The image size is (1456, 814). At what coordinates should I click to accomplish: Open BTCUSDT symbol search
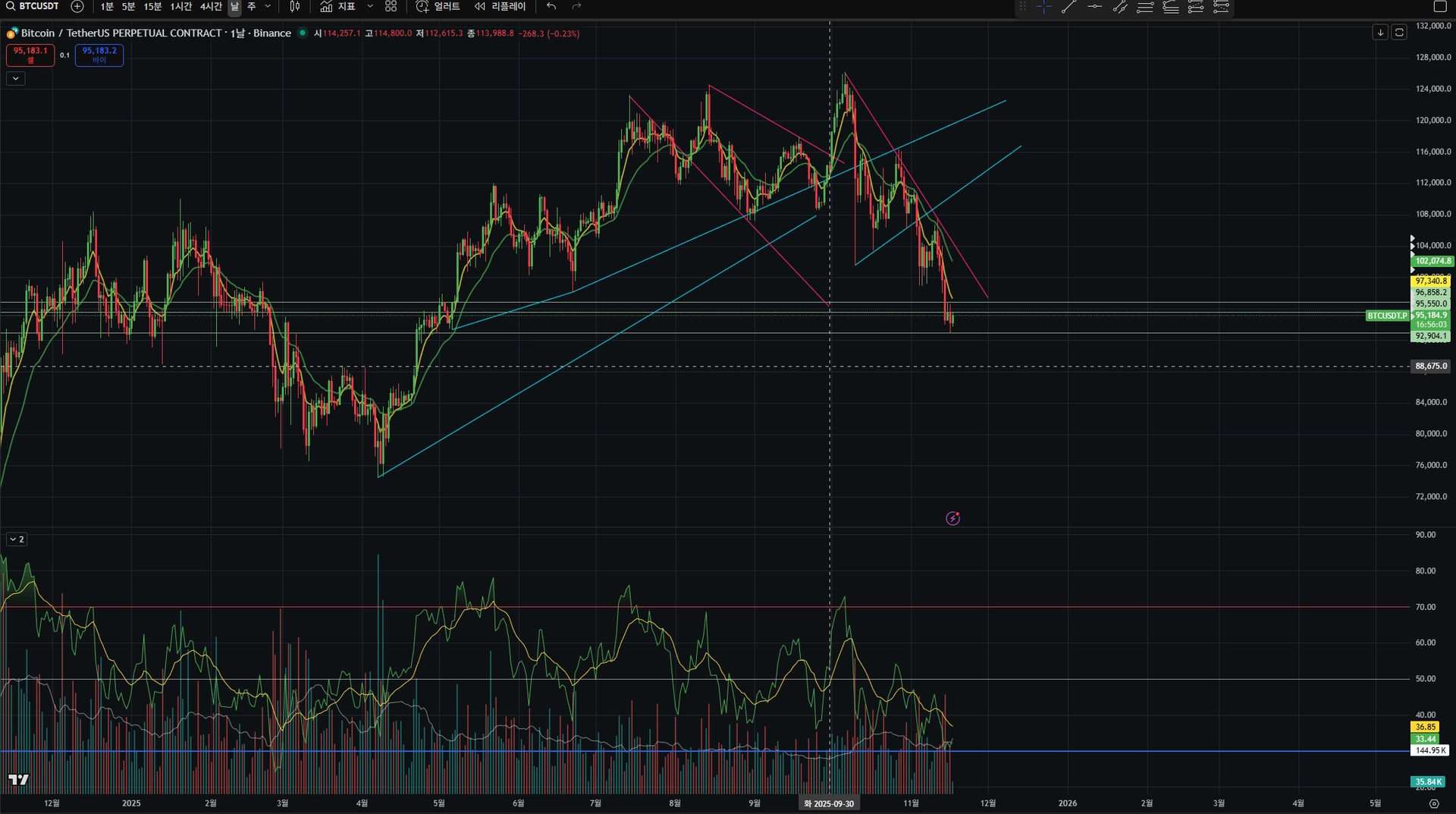click(x=33, y=6)
